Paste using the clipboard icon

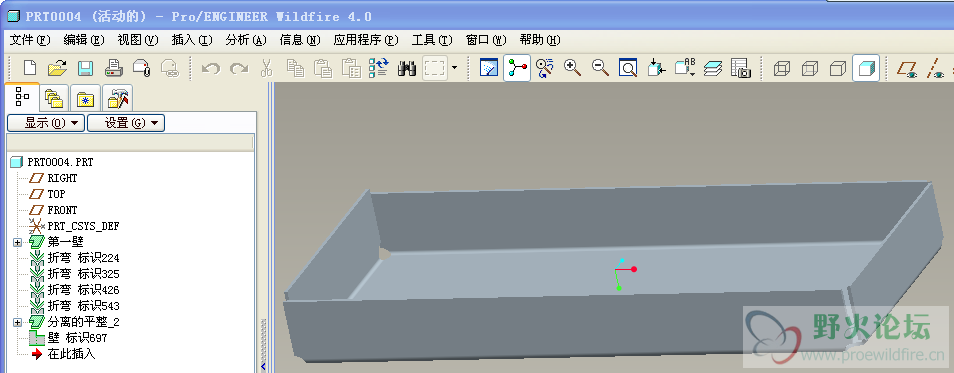click(323, 68)
